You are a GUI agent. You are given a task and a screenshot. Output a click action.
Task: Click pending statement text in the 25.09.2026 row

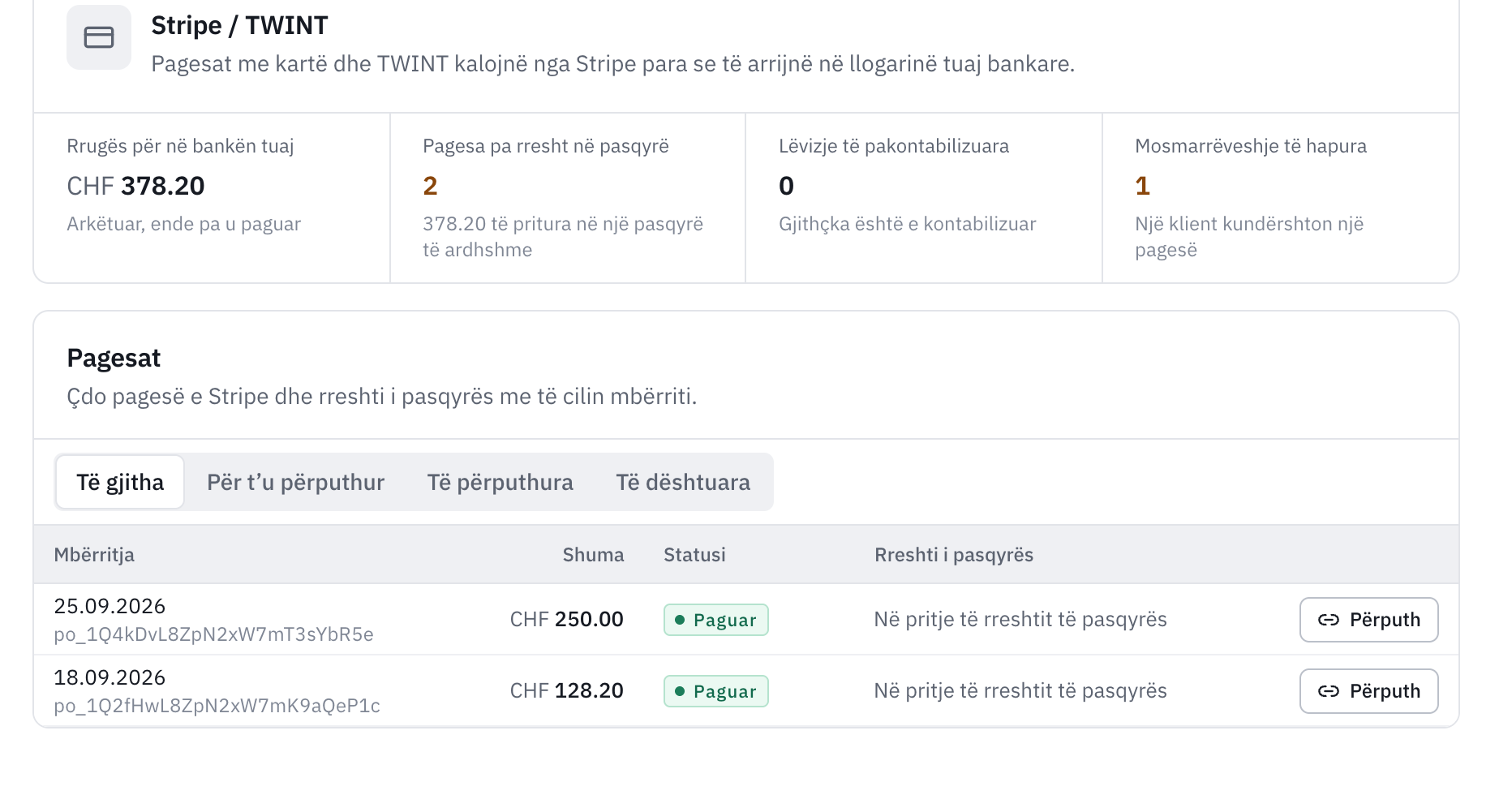(x=1020, y=620)
